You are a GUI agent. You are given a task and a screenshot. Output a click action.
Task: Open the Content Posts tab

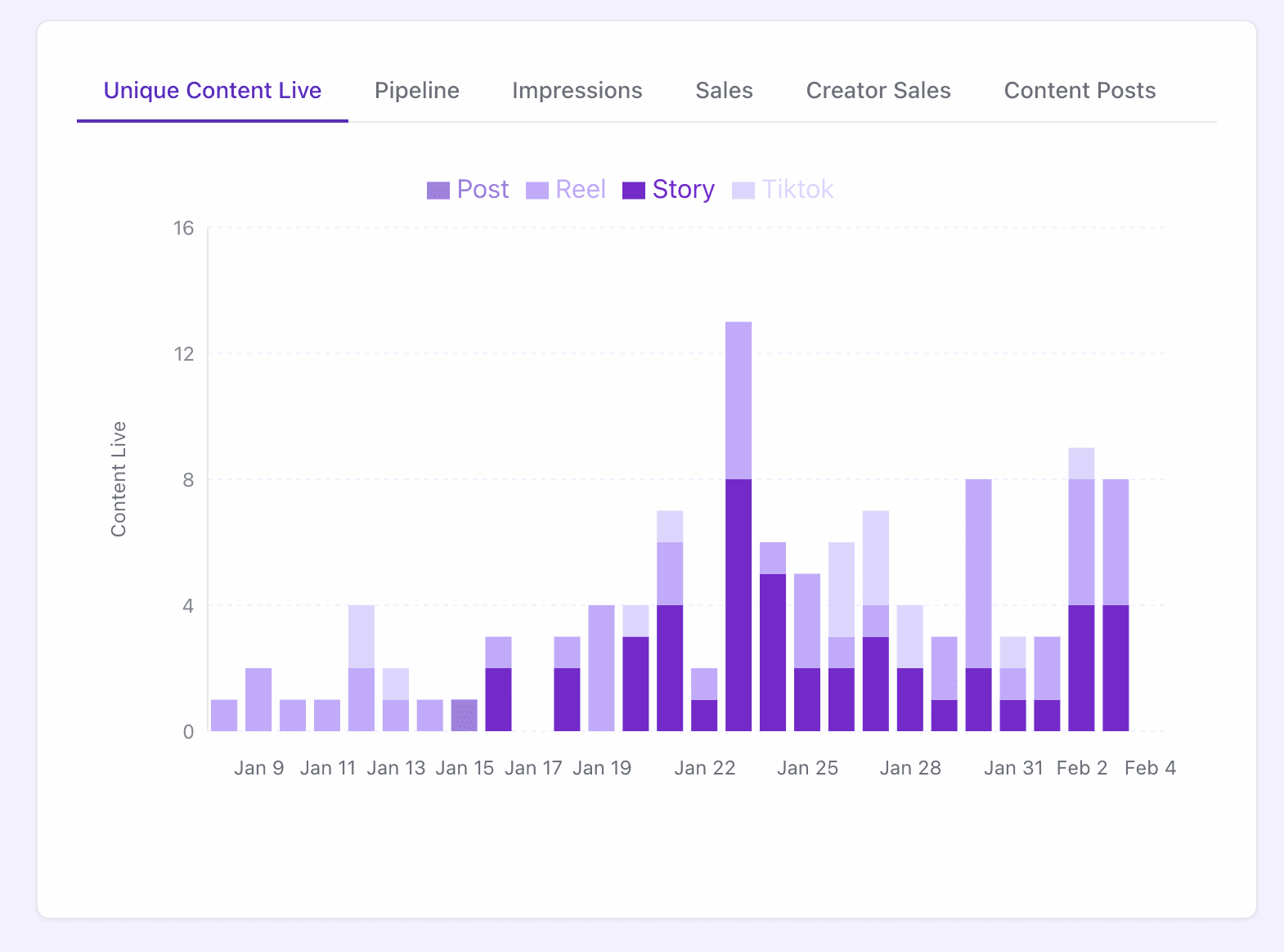[1080, 90]
